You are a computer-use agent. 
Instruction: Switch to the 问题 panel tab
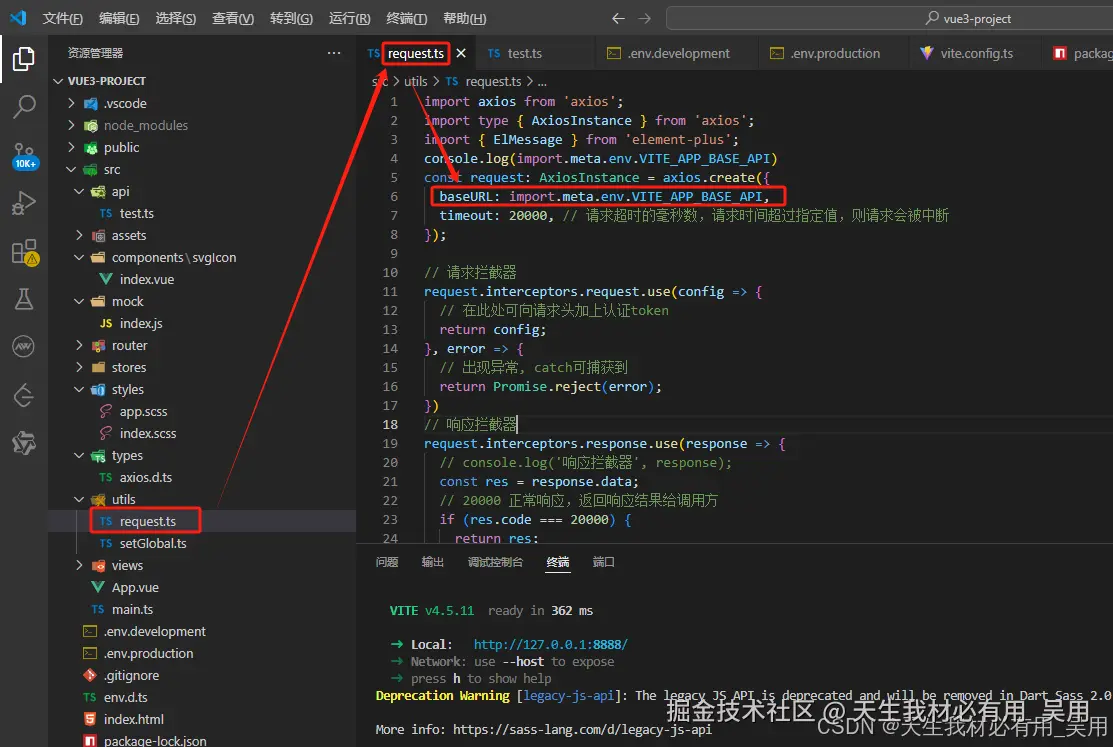387,562
